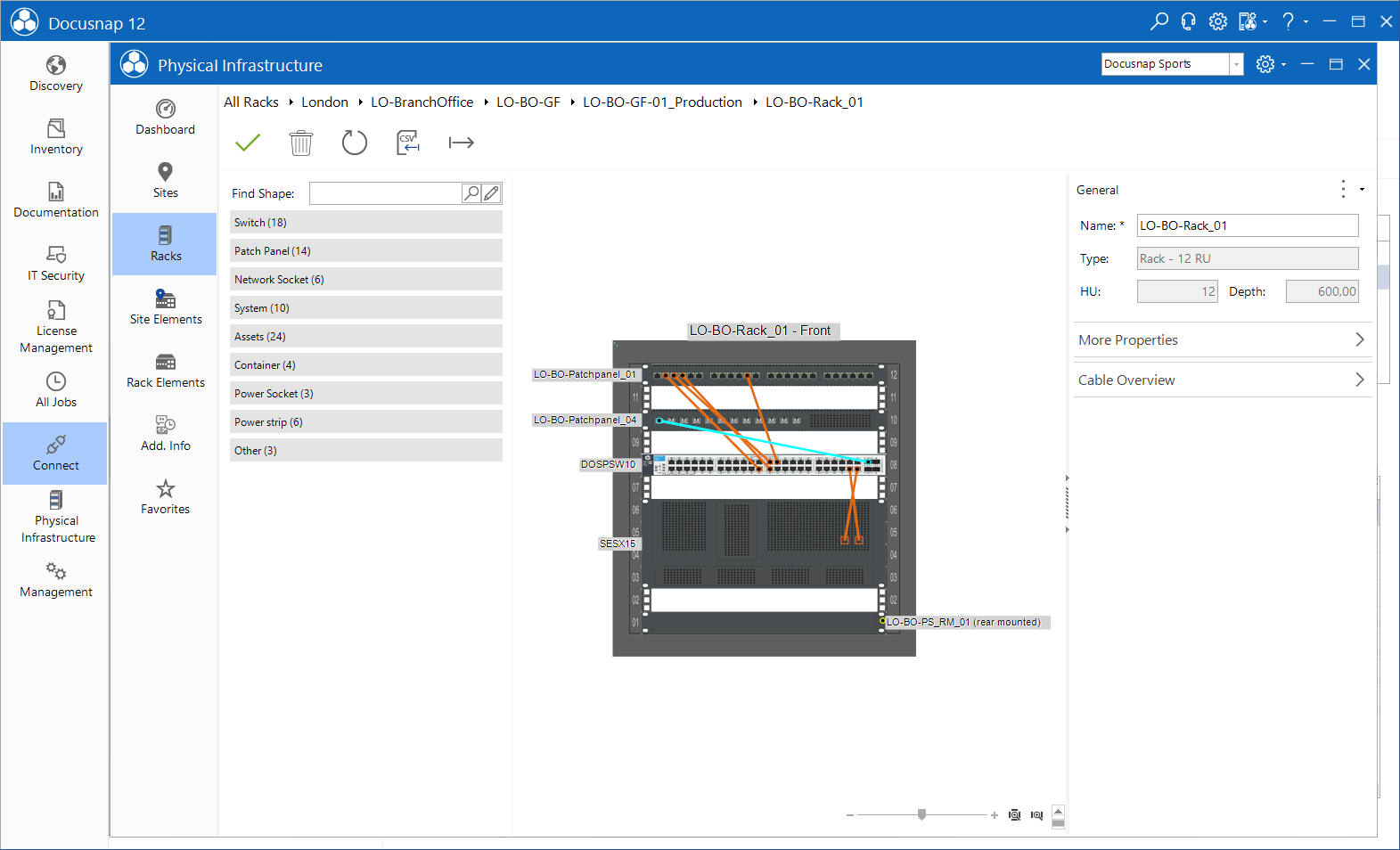Navigate to LO-BranchOffice breadcrumb
Viewport: 1400px width, 850px height.
pos(422,102)
